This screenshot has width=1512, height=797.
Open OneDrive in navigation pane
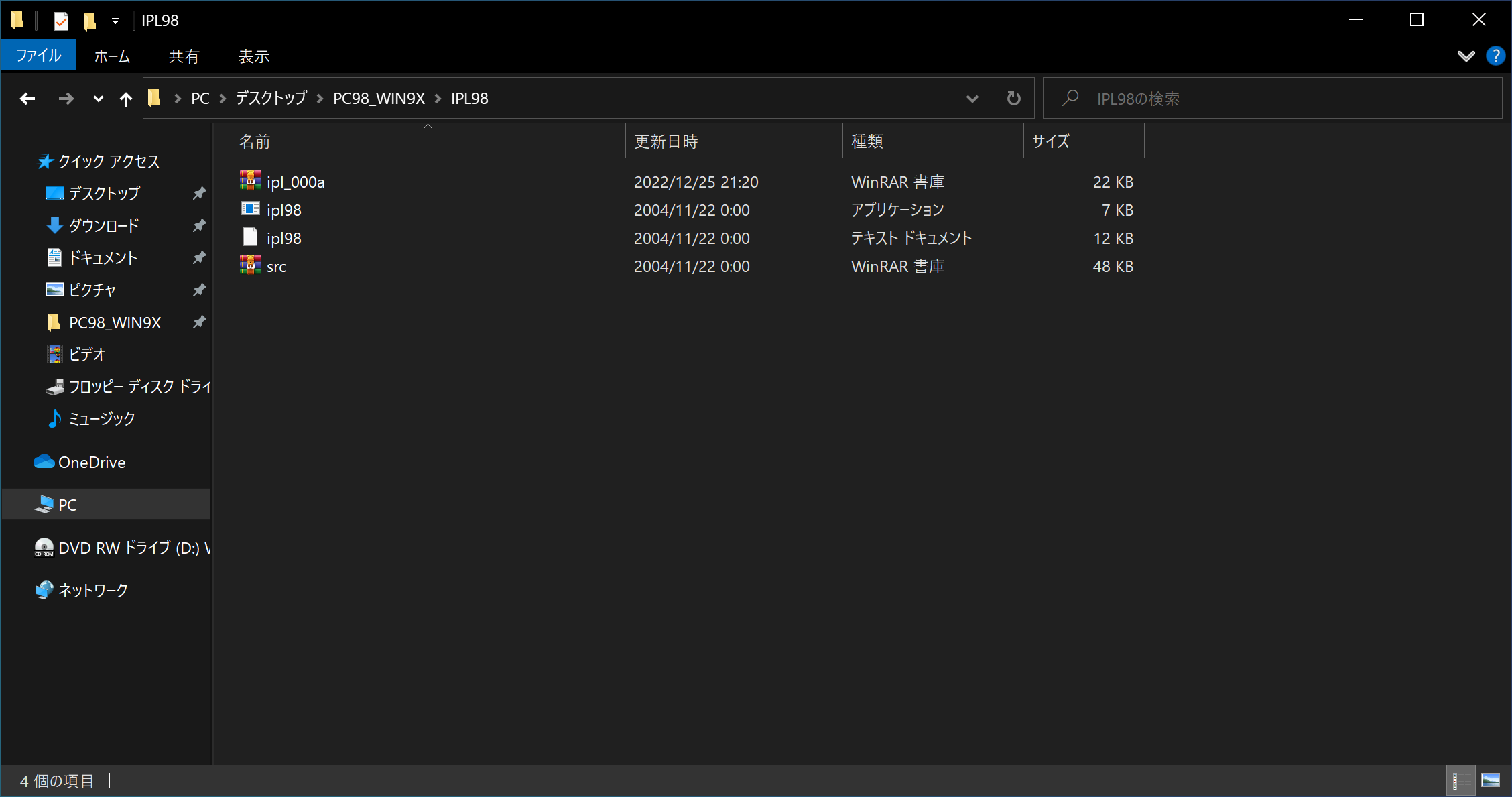(x=92, y=463)
